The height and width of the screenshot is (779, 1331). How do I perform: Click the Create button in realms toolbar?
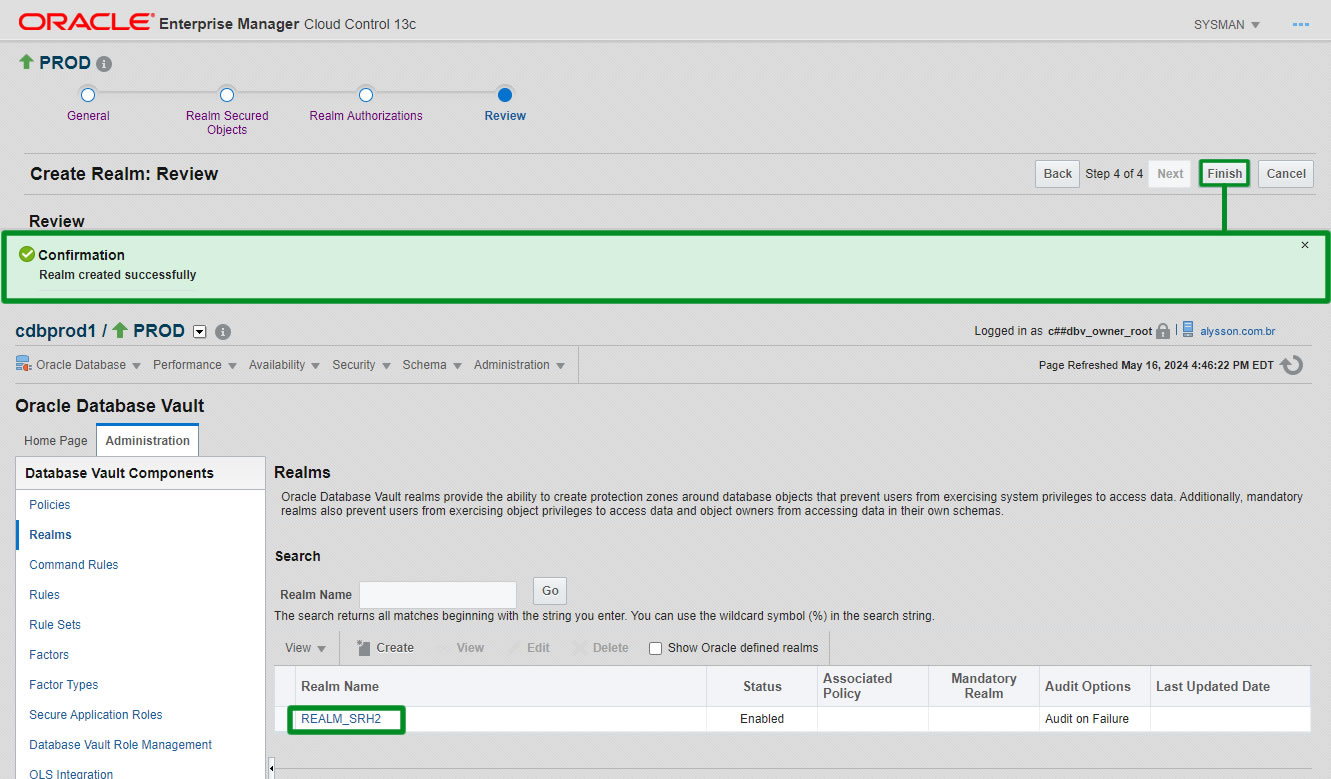pos(385,648)
